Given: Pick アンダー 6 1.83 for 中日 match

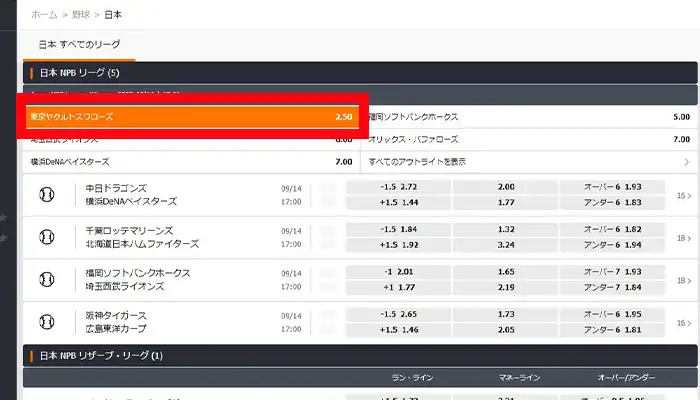Looking at the screenshot, I should point(612,203).
